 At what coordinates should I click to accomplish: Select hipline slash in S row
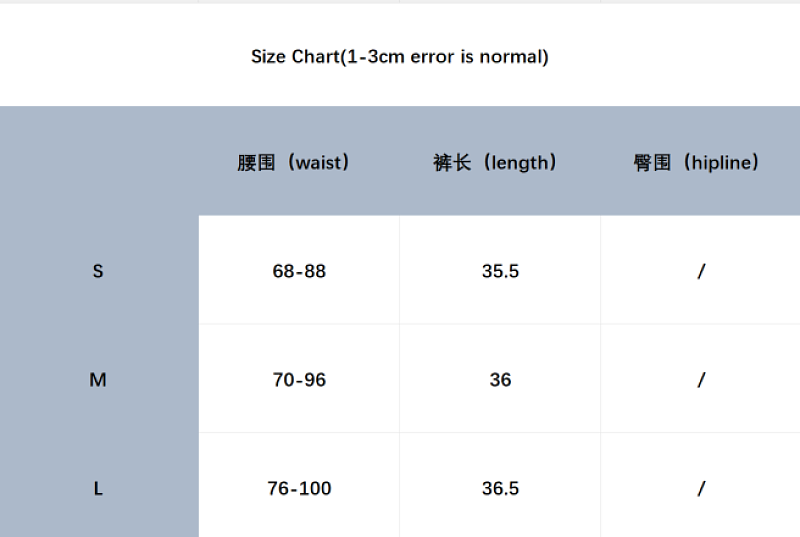coord(701,271)
